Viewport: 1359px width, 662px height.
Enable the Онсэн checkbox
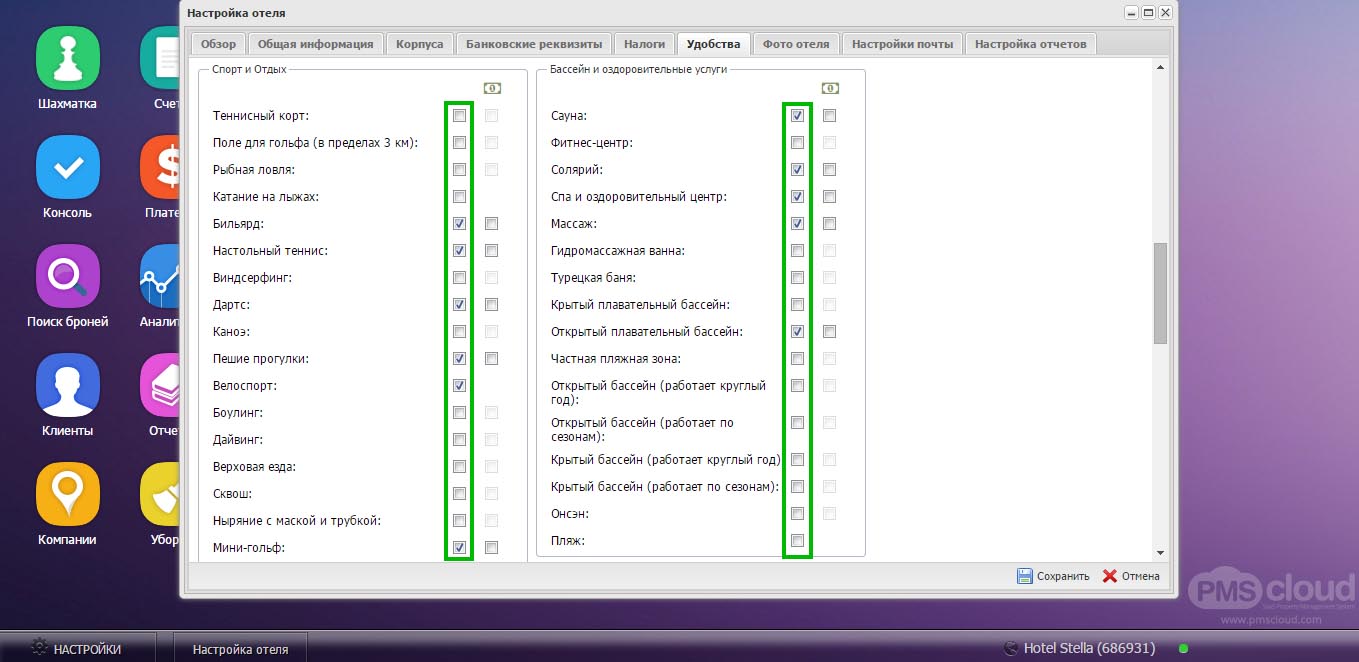click(797, 514)
